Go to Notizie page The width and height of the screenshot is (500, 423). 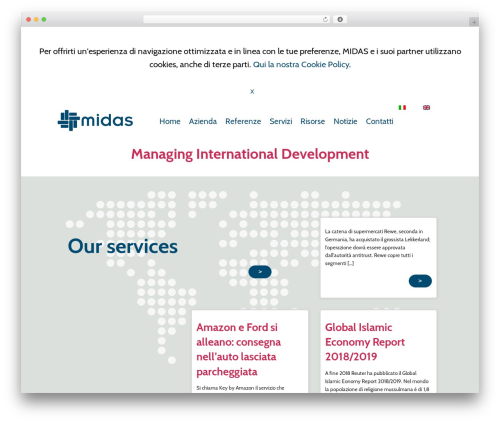point(345,121)
